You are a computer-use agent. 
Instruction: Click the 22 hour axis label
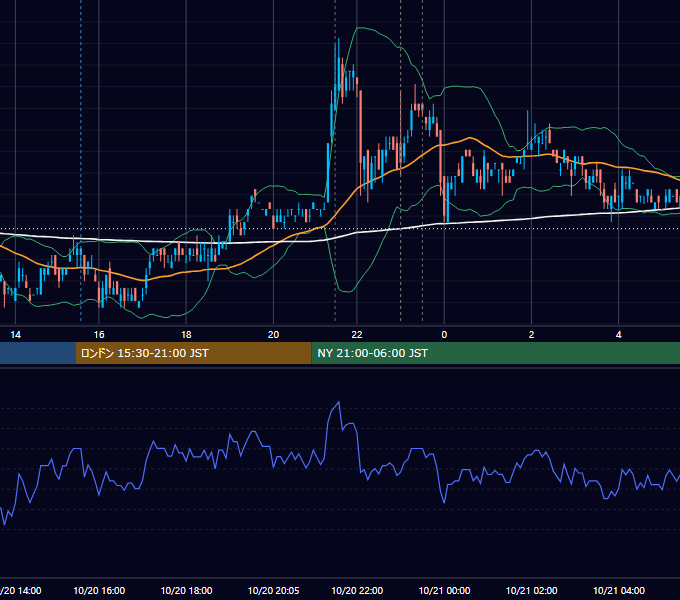pyautogui.click(x=356, y=335)
